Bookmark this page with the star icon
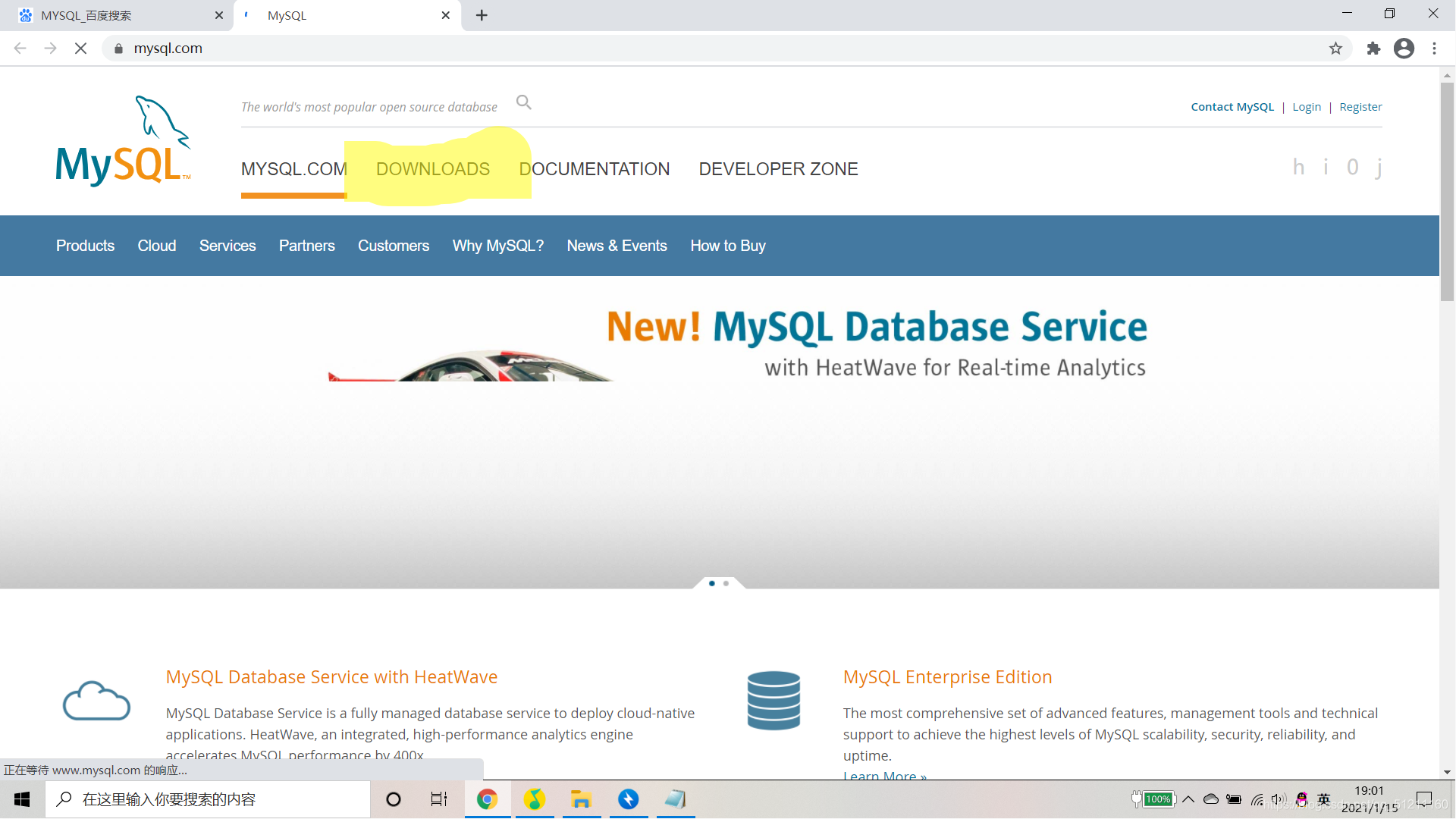Viewport: 1456px width, 819px height. [1335, 49]
